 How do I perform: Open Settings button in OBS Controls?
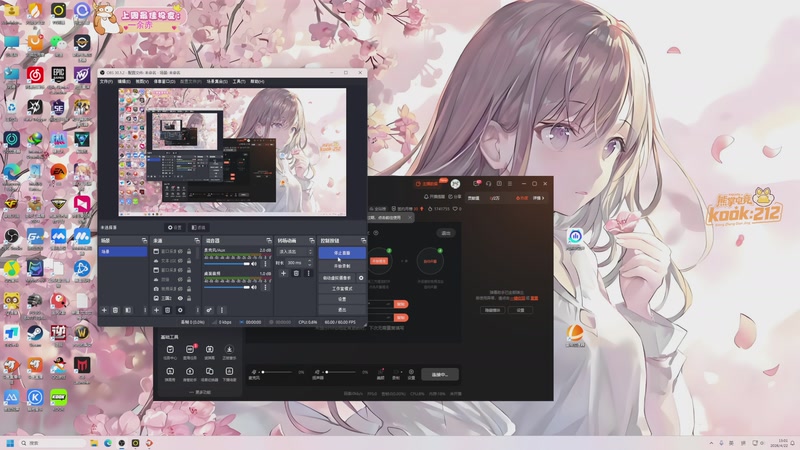coord(342,299)
